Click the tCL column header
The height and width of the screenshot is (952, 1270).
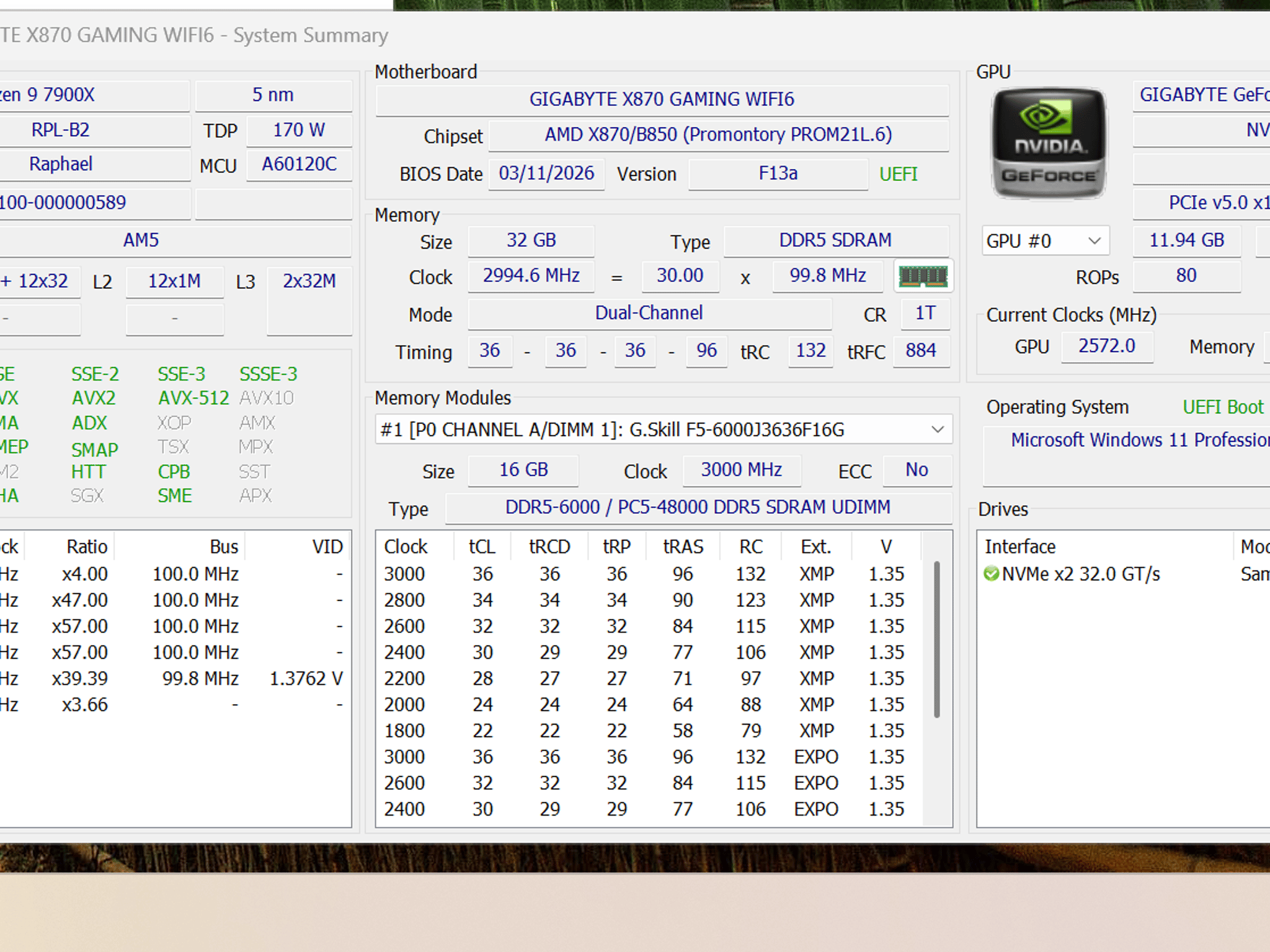482,547
